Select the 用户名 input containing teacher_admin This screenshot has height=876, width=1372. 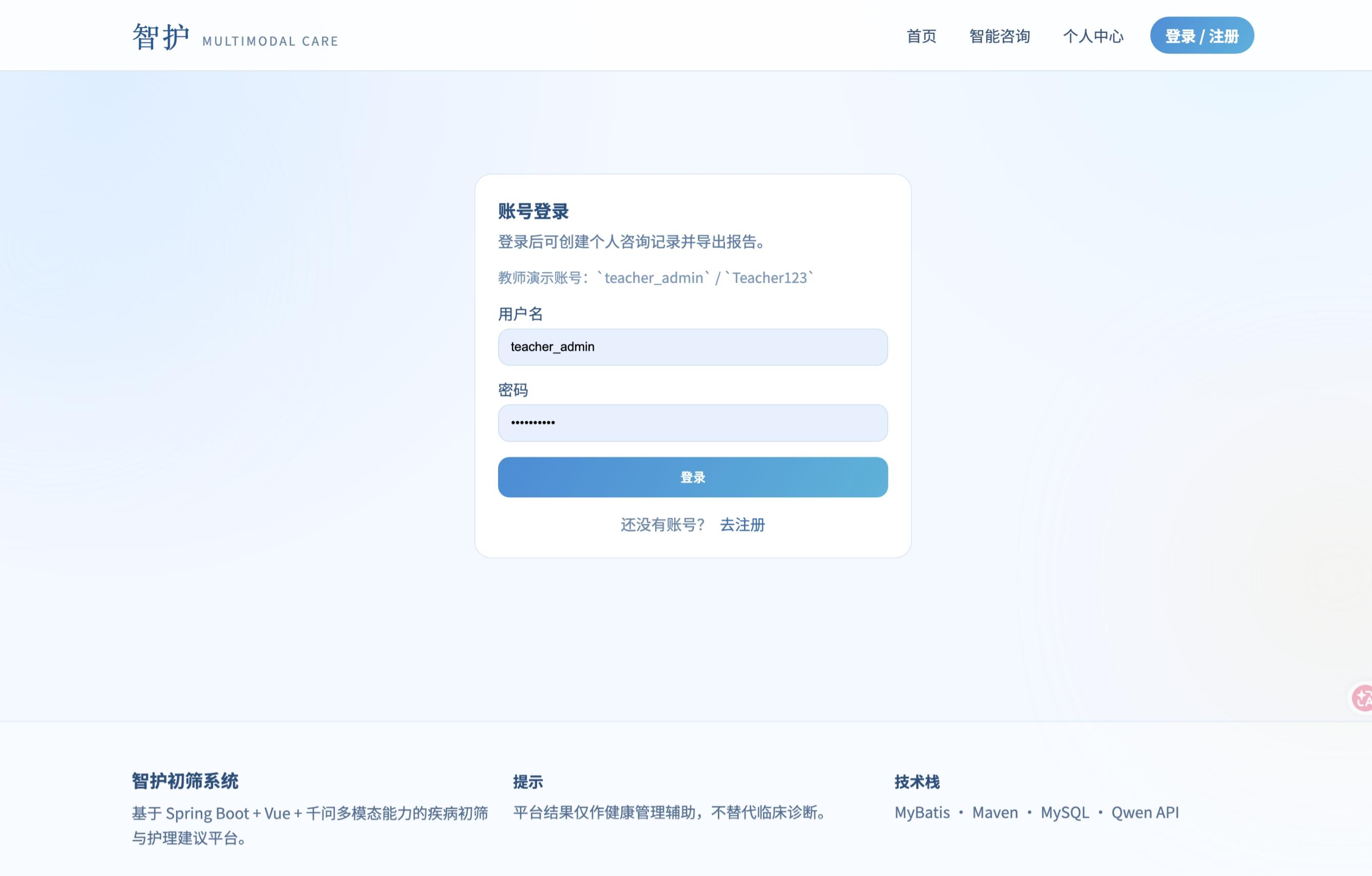pyautogui.click(x=692, y=347)
